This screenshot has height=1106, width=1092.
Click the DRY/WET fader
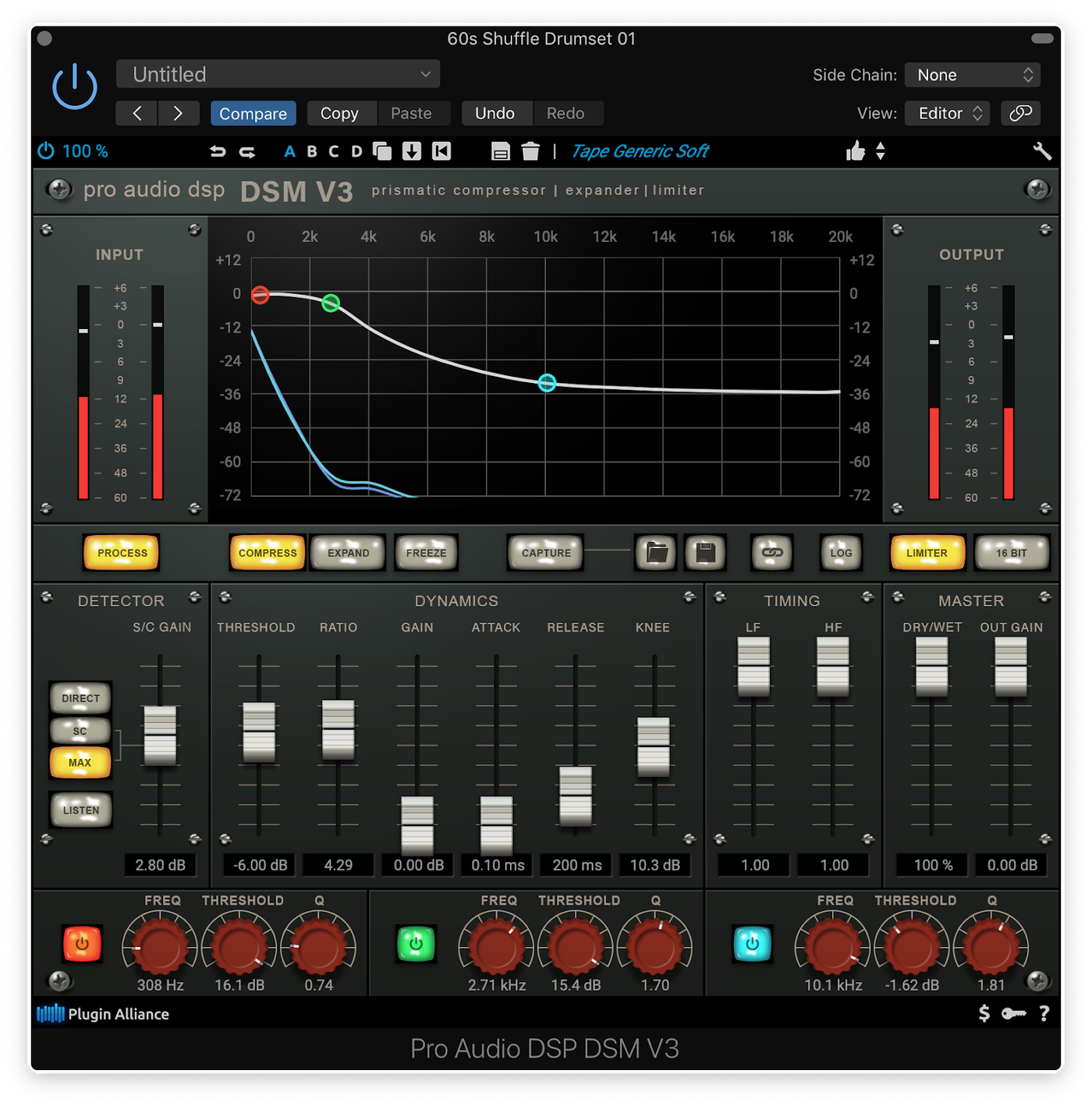pyautogui.click(x=932, y=667)
